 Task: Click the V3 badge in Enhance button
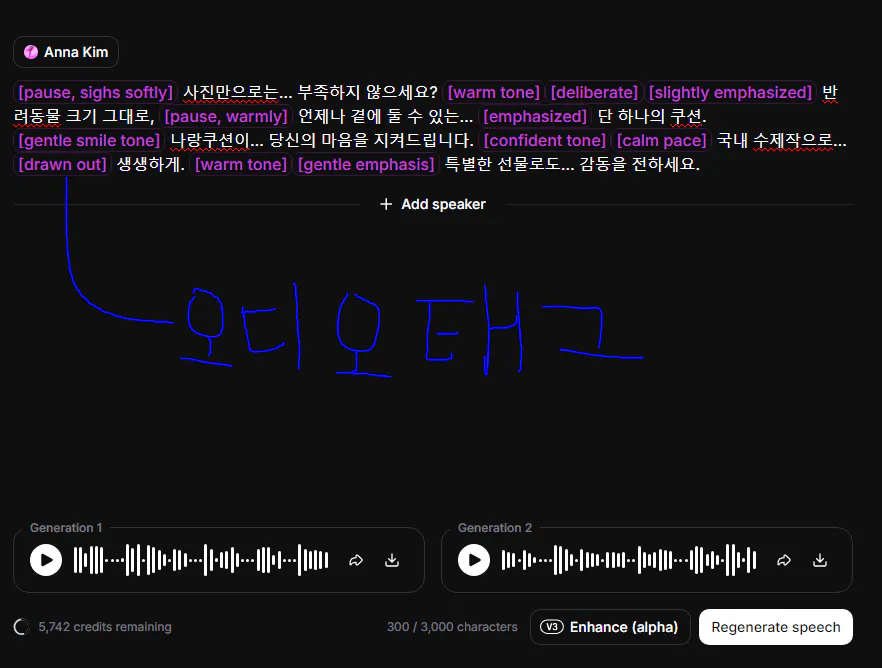pos(552,626)
